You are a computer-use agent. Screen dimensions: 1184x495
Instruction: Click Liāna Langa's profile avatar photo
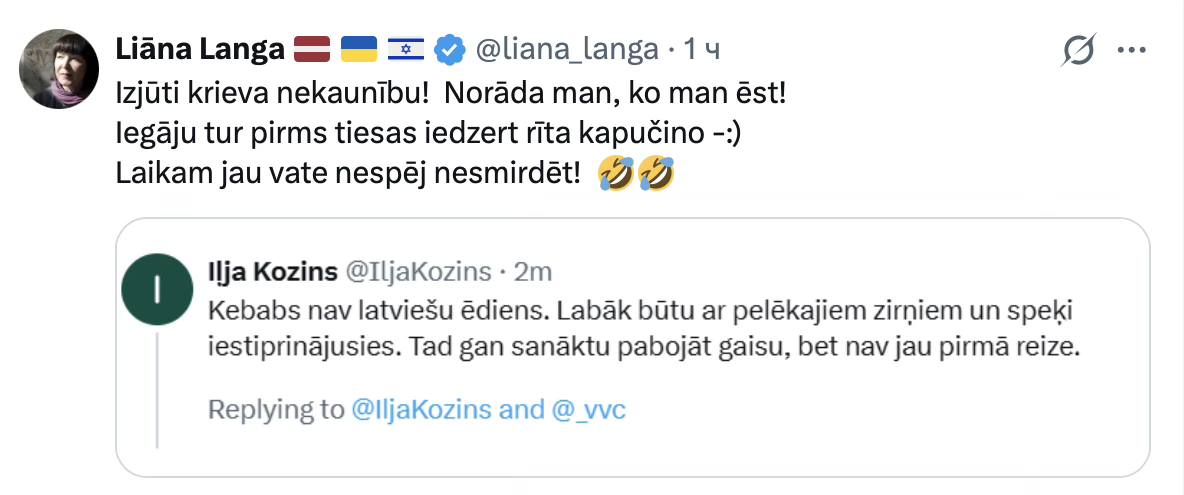click(x=58, y=69)
